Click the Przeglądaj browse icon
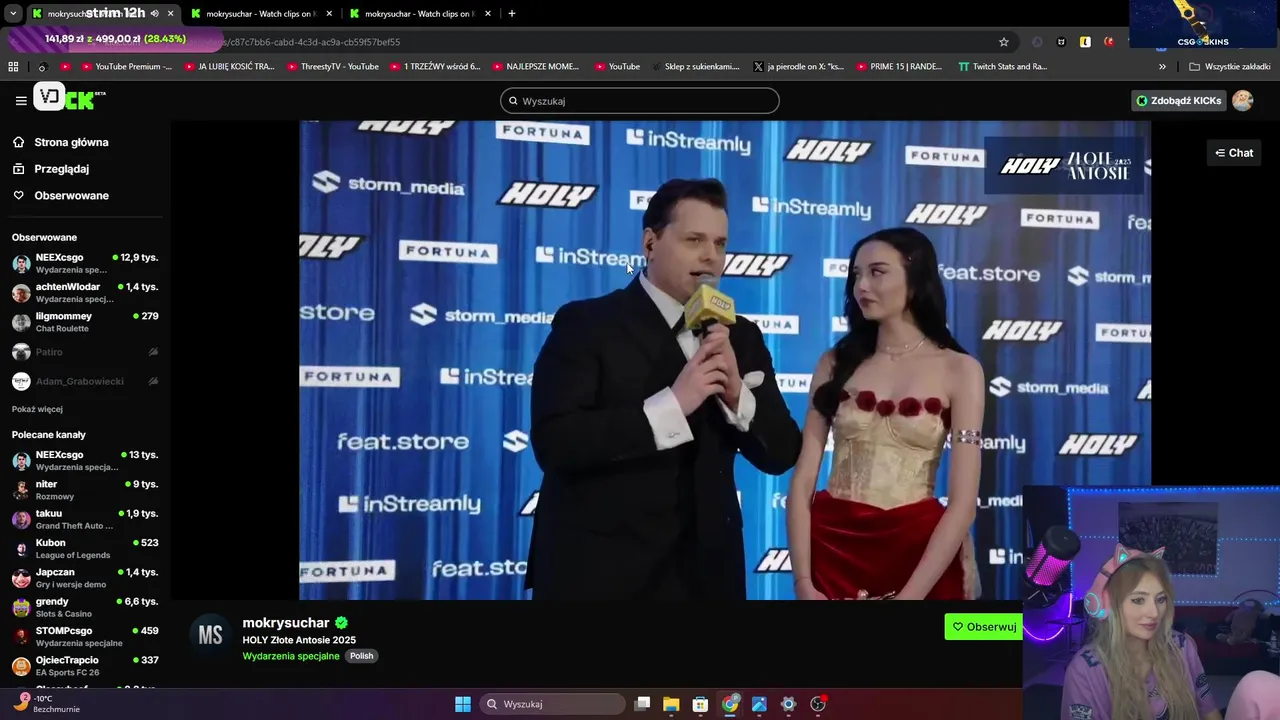The image size is (1280, 720). pyautogui.click(x=19, y=169)
